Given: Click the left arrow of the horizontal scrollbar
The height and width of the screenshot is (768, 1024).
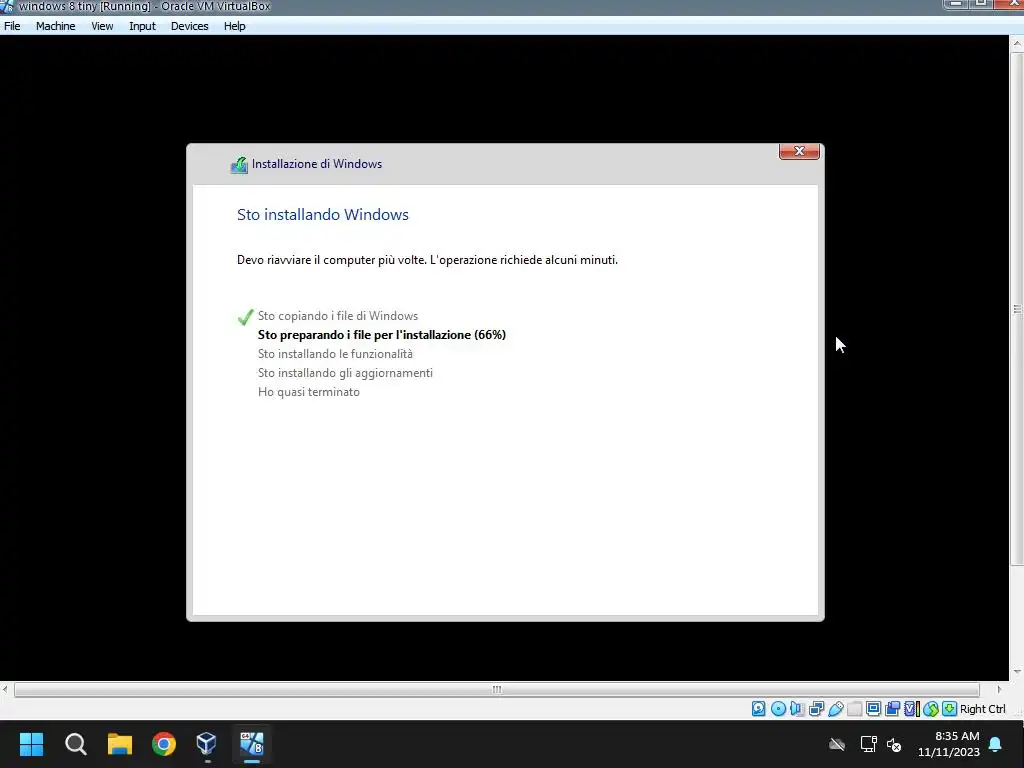Looking at the screenshot, I should [5, 690].
